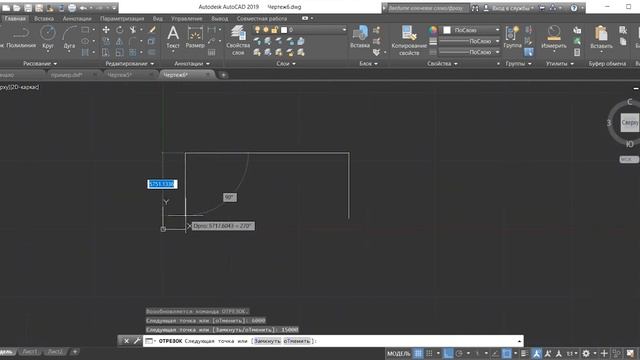
Task: Open the workspace settings gear in status bar
Action: click(x=586, y=353)
